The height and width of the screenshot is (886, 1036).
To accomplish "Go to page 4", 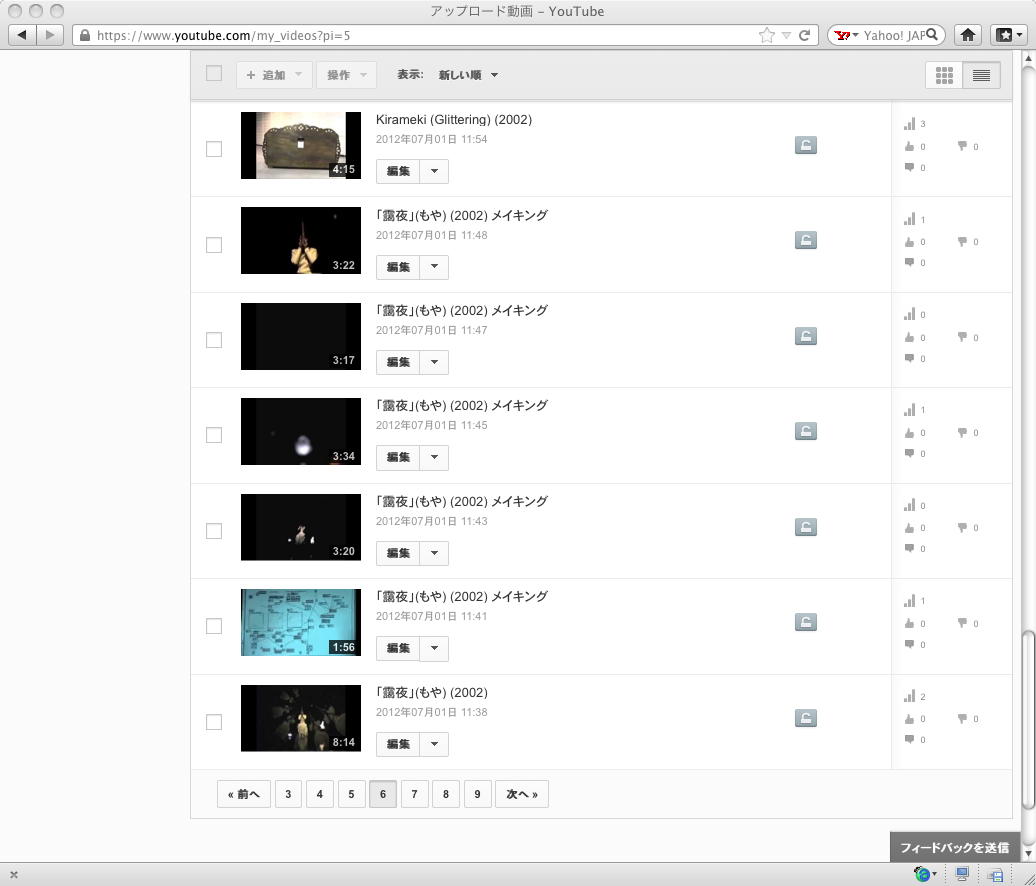I will pyautogui.click(x=320, y=794).
